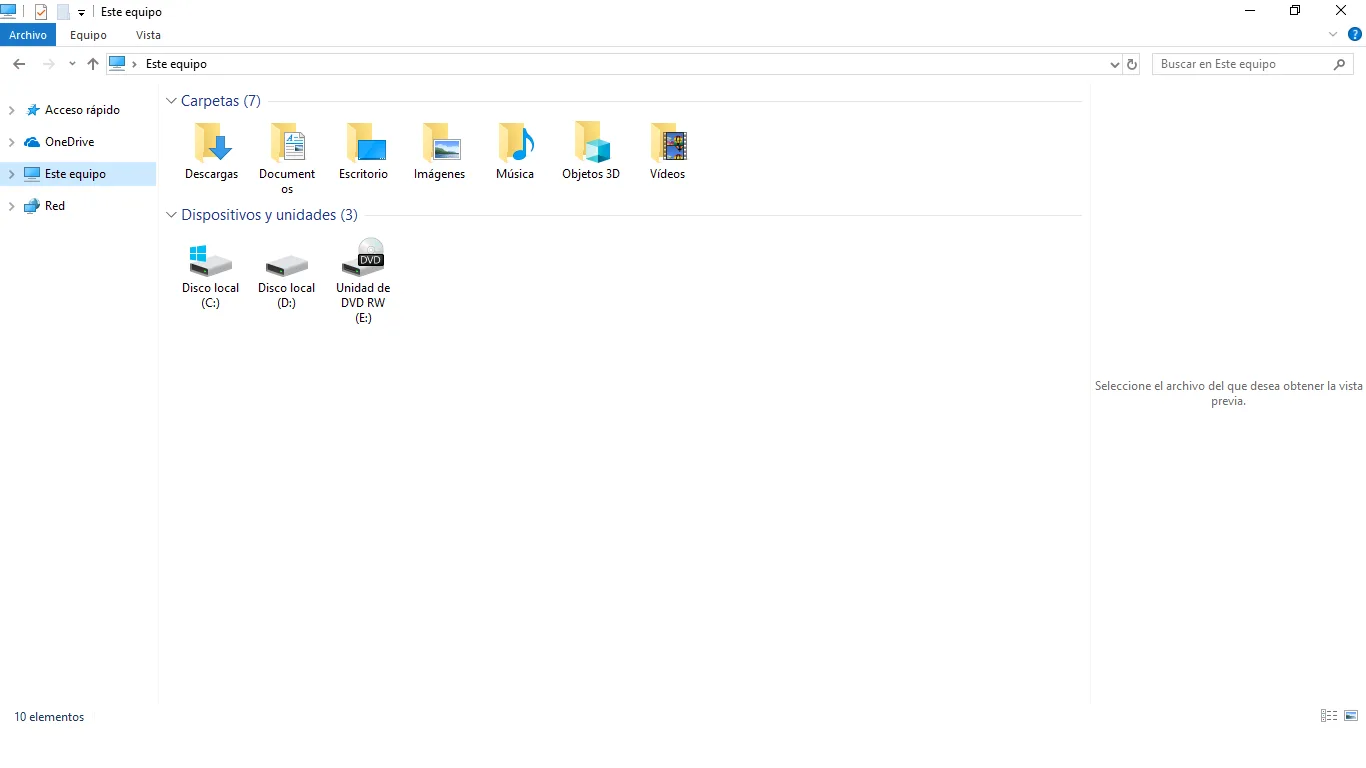
Task: Select the Objetos 3D folder icon
Action: click(591, 143)
